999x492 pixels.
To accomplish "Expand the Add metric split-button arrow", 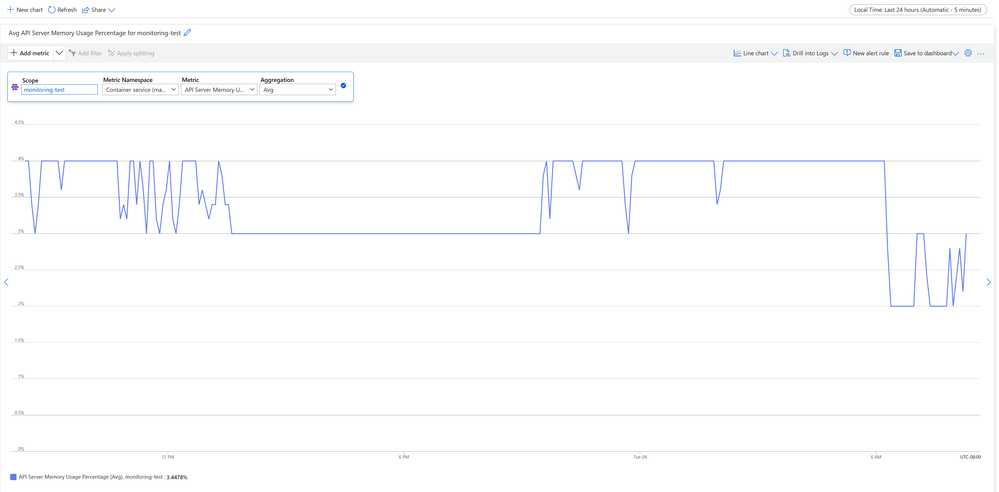I will (59, 53).
